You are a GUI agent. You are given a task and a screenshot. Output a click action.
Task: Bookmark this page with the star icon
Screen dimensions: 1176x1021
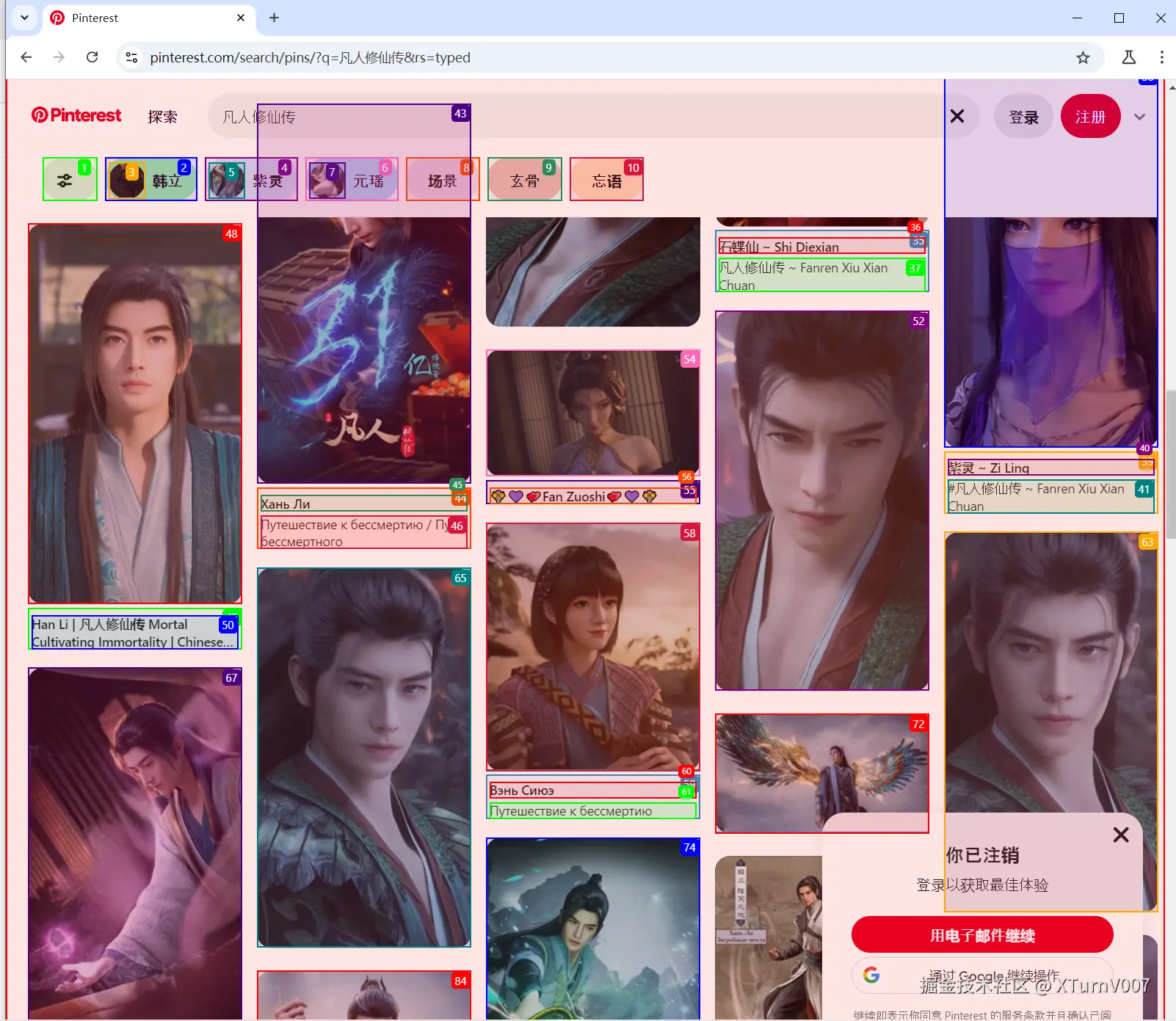pyautogui.click(x=1083, y=57)
